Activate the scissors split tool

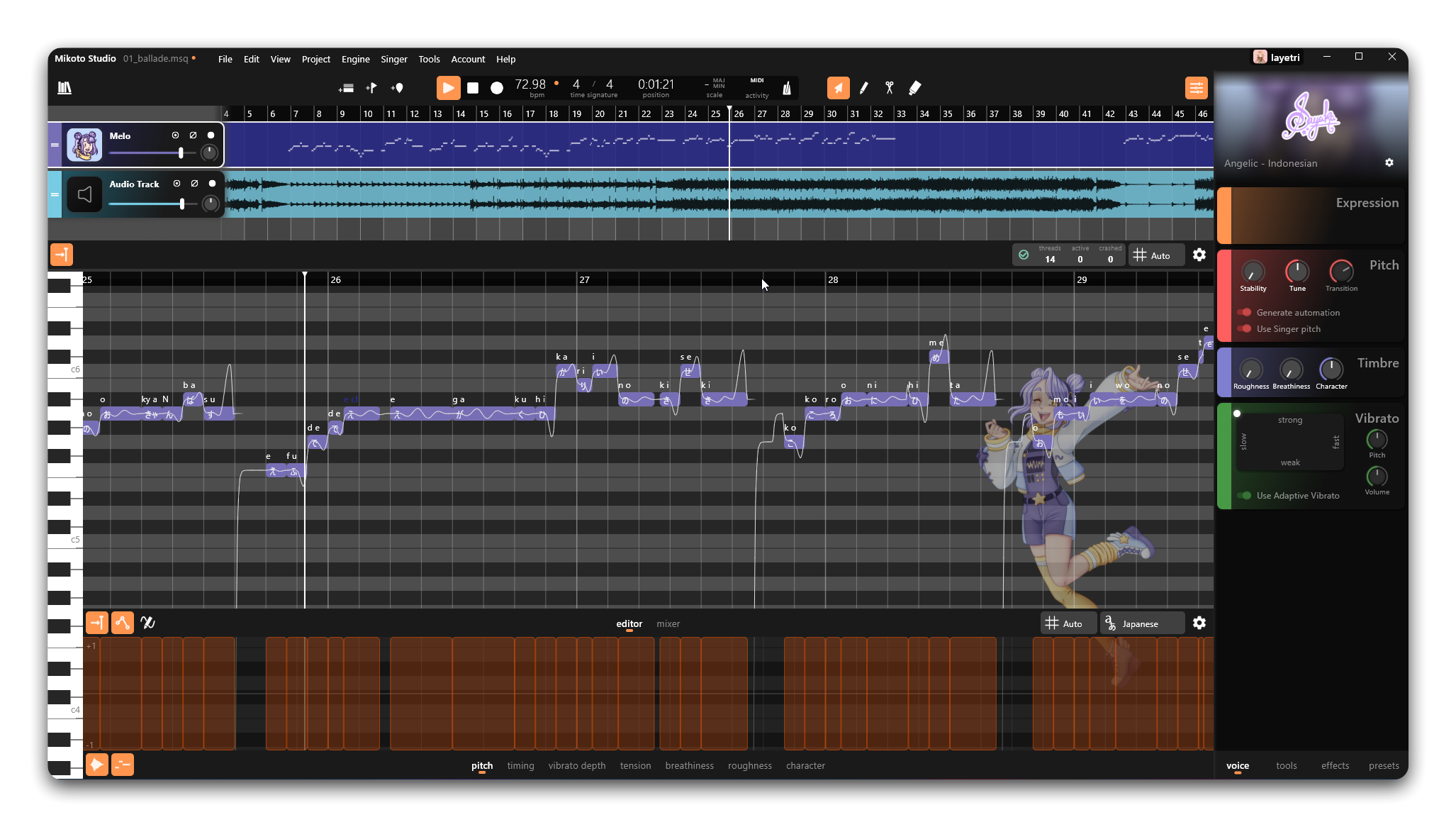coord(890,87)
